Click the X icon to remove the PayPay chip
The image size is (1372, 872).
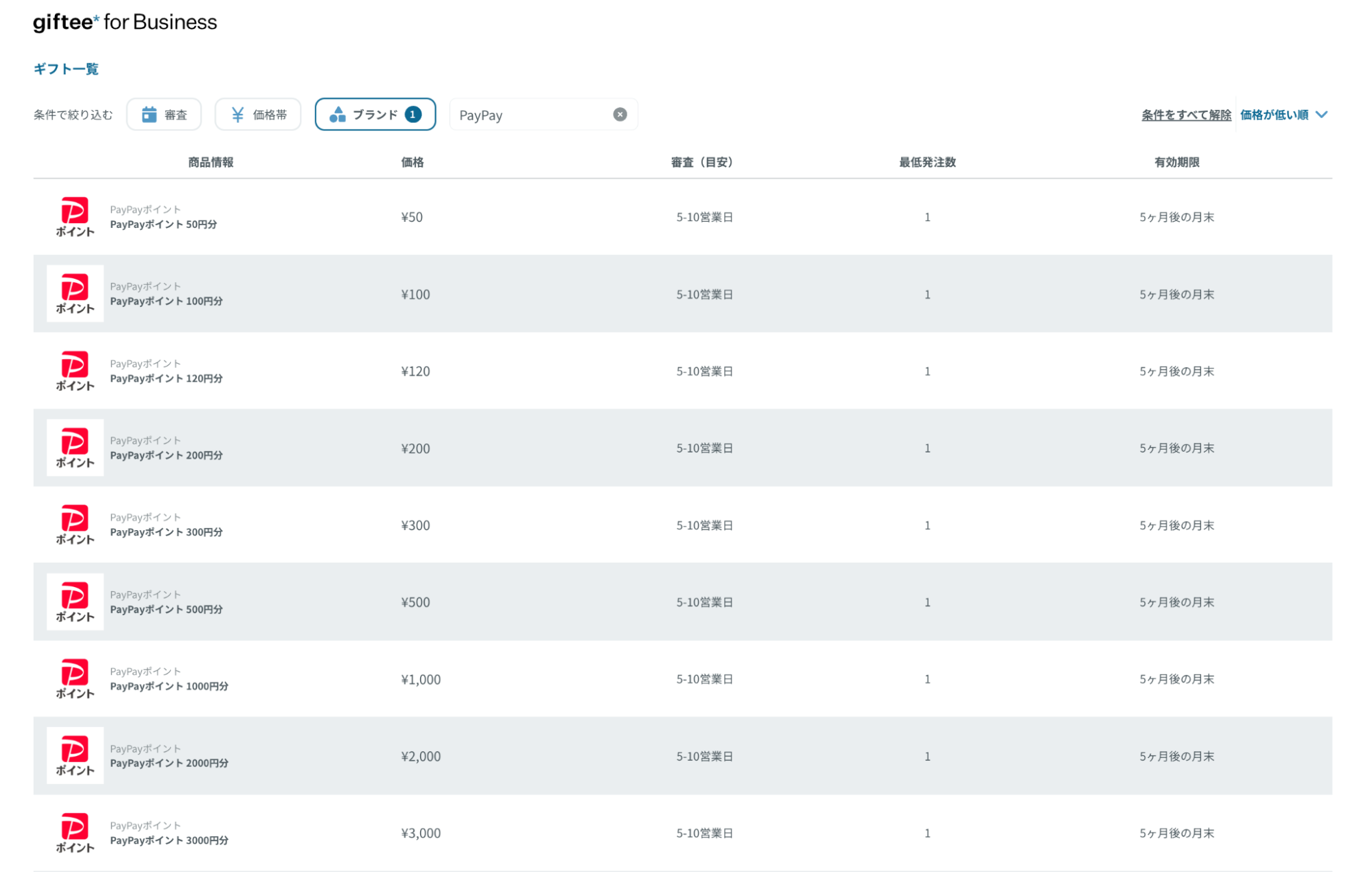pyautogui.click(x=620, y=114)
